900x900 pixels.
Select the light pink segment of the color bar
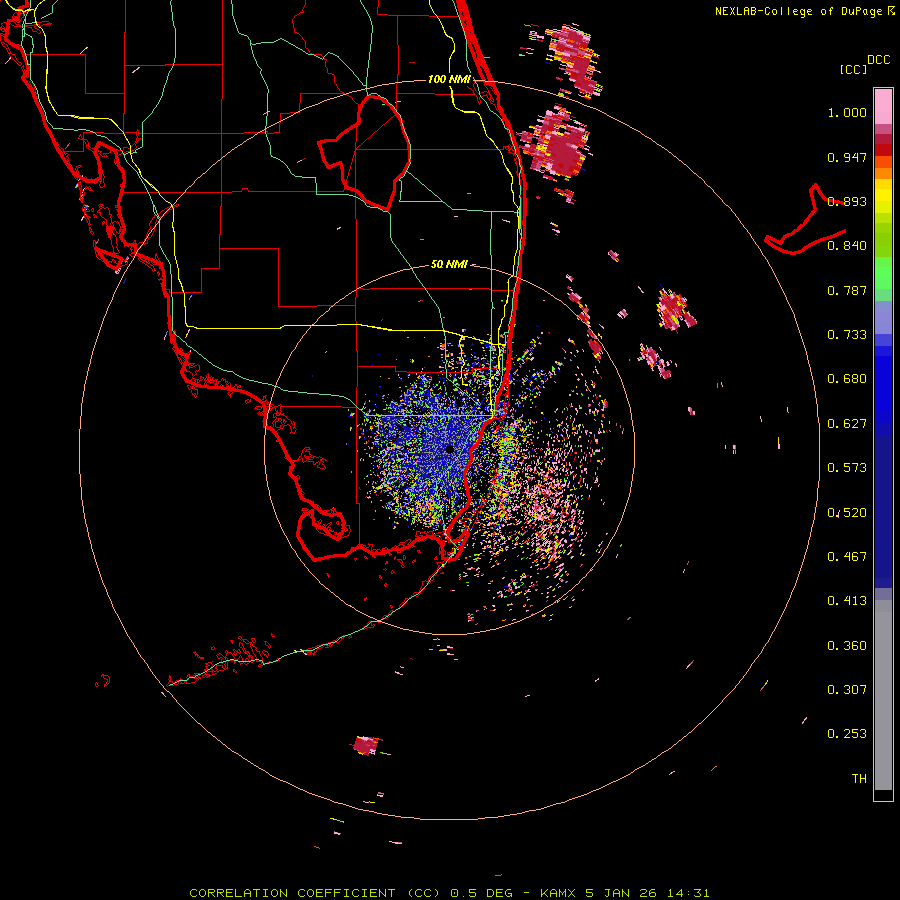[883, 107]
